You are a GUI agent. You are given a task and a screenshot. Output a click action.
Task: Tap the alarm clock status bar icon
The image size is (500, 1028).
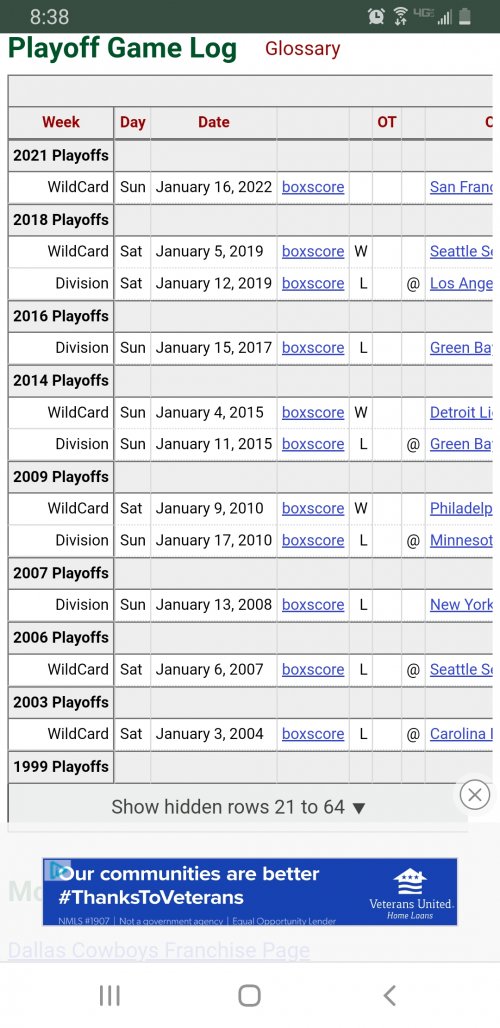(x=376, y=16)
